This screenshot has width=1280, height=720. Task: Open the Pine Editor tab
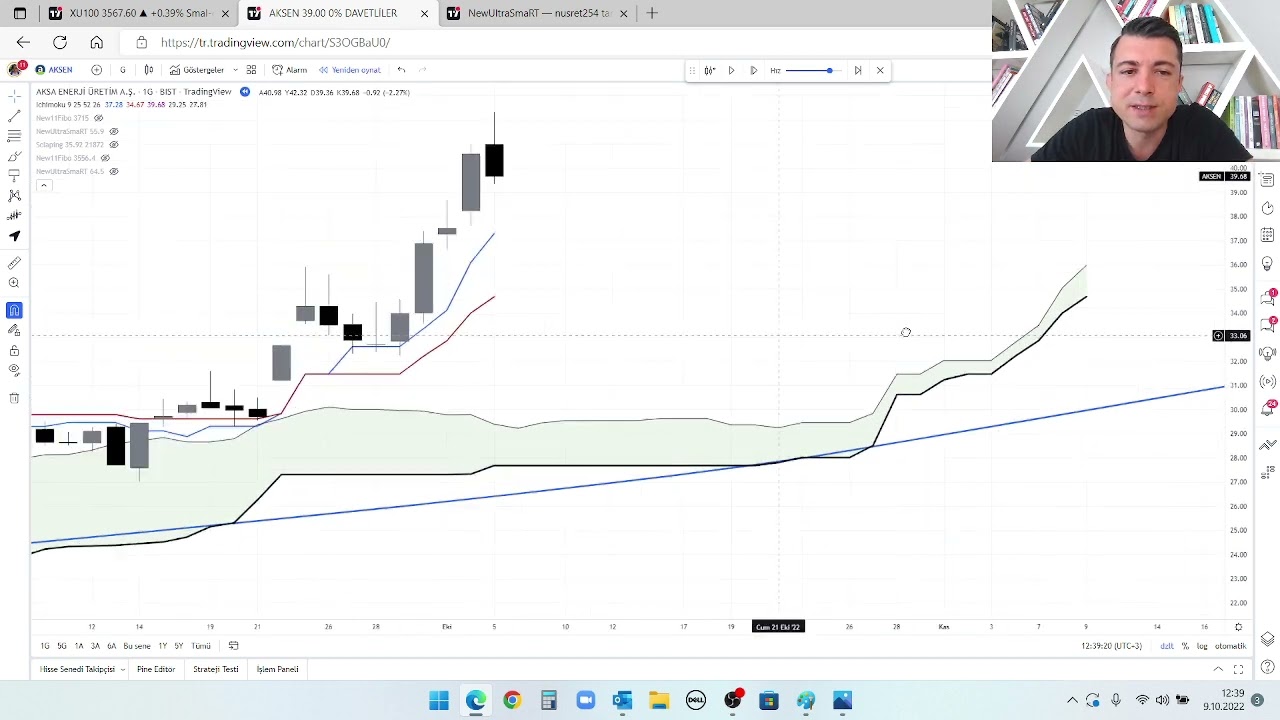(156, 669)
